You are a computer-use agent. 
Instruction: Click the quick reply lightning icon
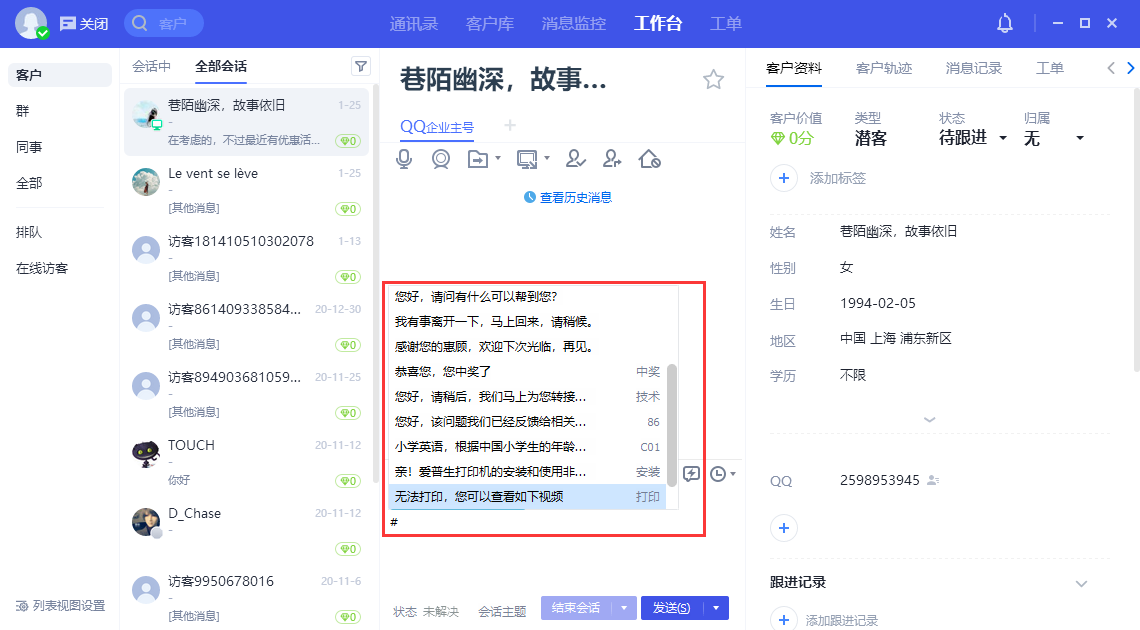point(691,473)
